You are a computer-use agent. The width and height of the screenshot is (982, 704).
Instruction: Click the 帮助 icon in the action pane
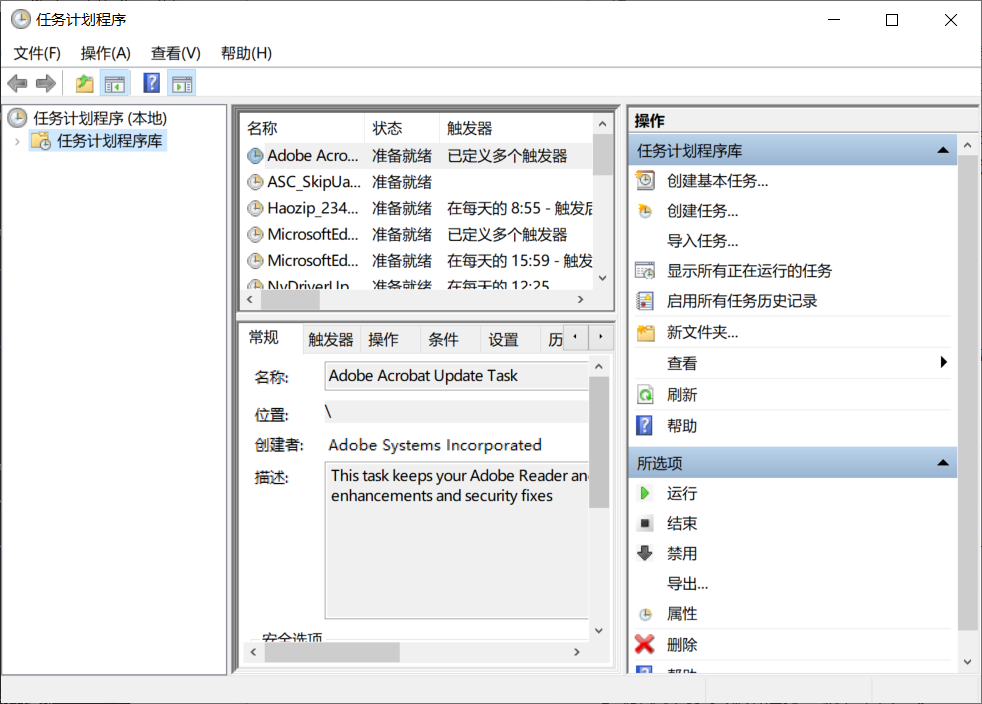[644, 425]
